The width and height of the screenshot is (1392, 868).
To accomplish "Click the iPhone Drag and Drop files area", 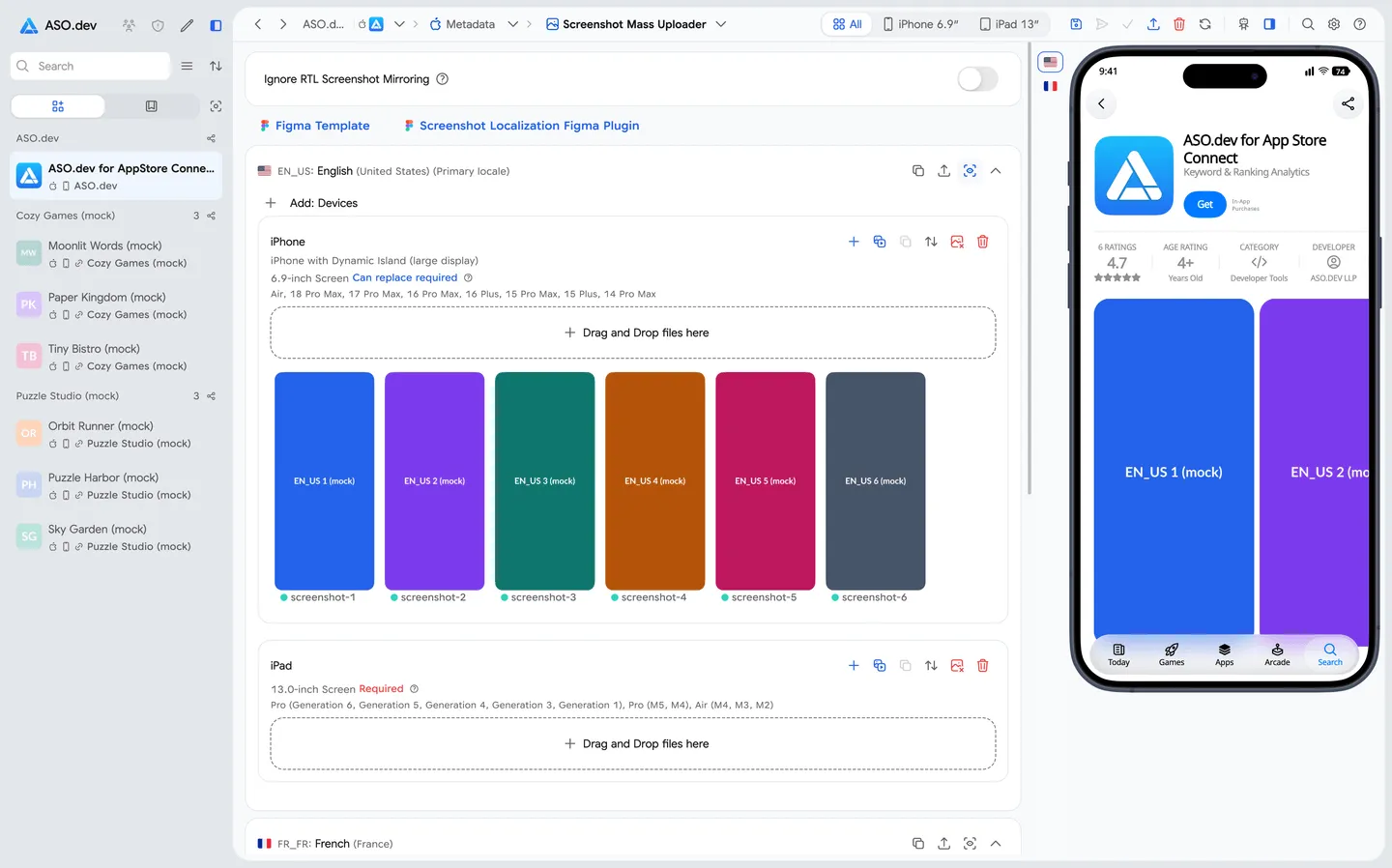I will click(633, 333).
